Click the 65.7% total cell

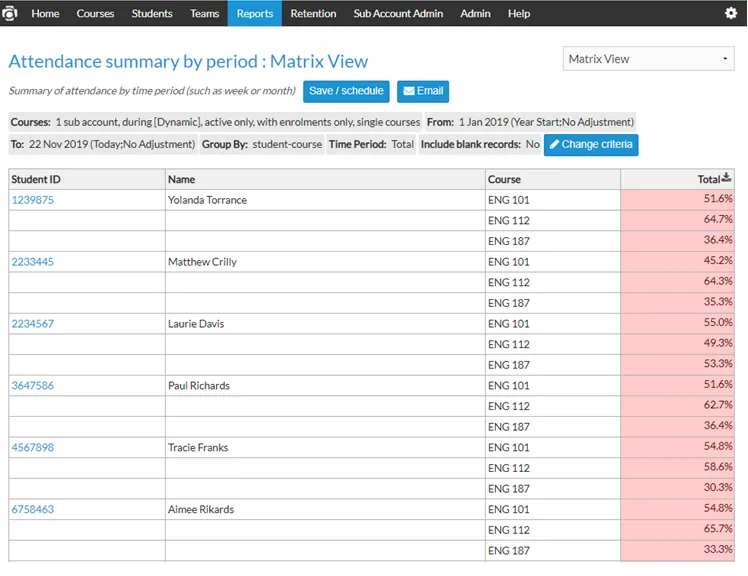pos(677,530)
